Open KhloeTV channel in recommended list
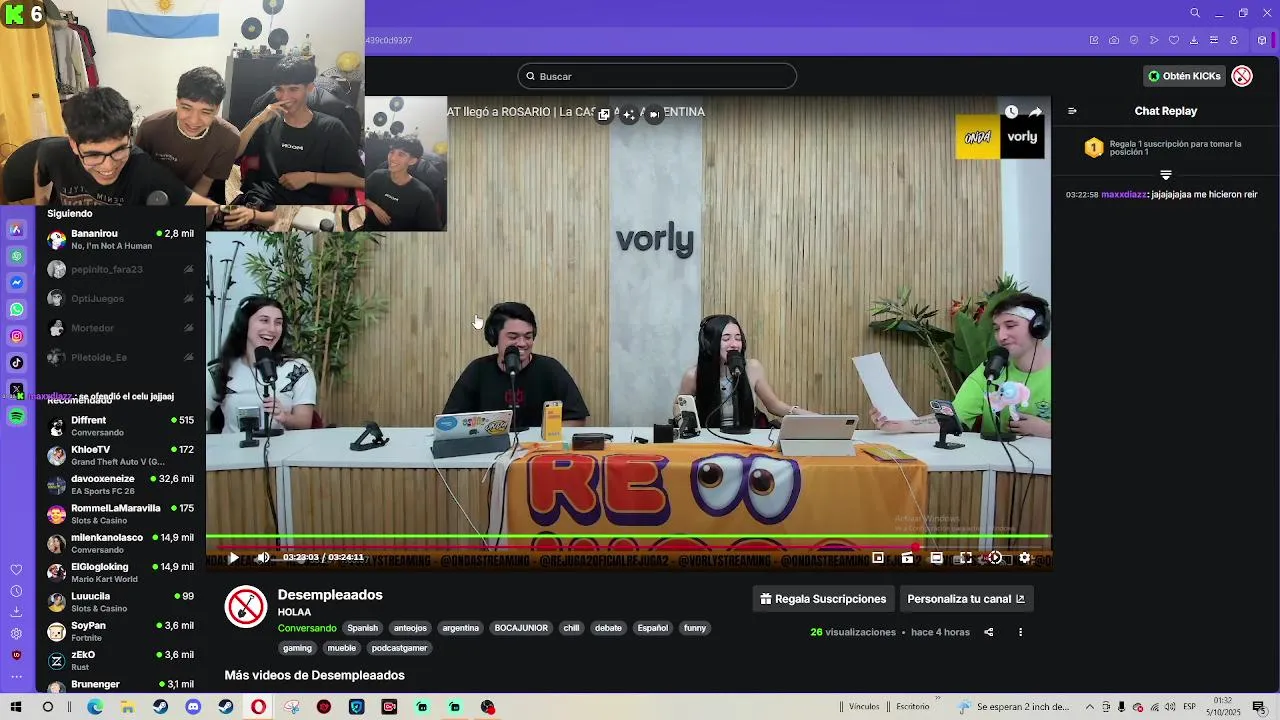 (121, 455)
